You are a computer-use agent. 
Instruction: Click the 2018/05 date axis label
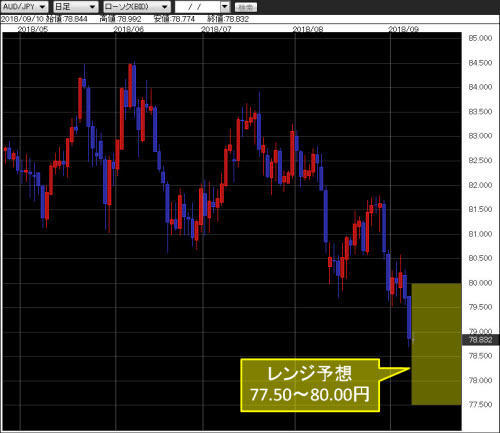coord(33,29)
